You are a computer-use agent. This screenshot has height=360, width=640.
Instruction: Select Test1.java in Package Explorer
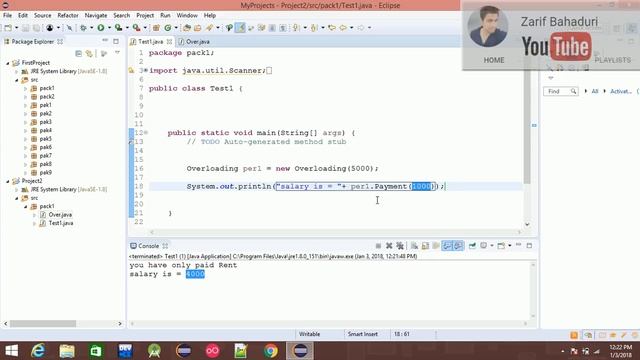point(61,223)
